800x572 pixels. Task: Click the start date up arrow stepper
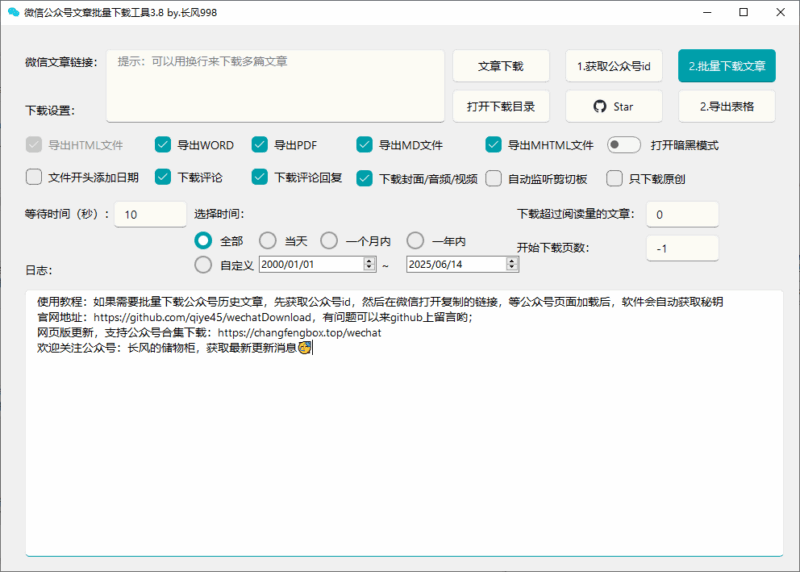click(x=369, y=261)
